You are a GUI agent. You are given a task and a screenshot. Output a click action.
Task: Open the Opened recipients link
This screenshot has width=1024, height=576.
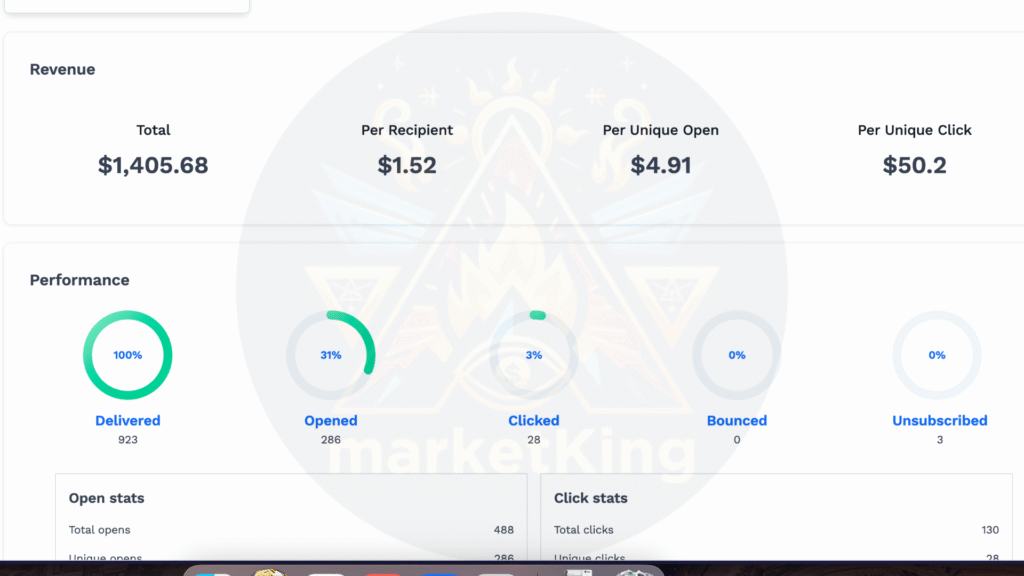pyautogui.click(x=330, y=421)
